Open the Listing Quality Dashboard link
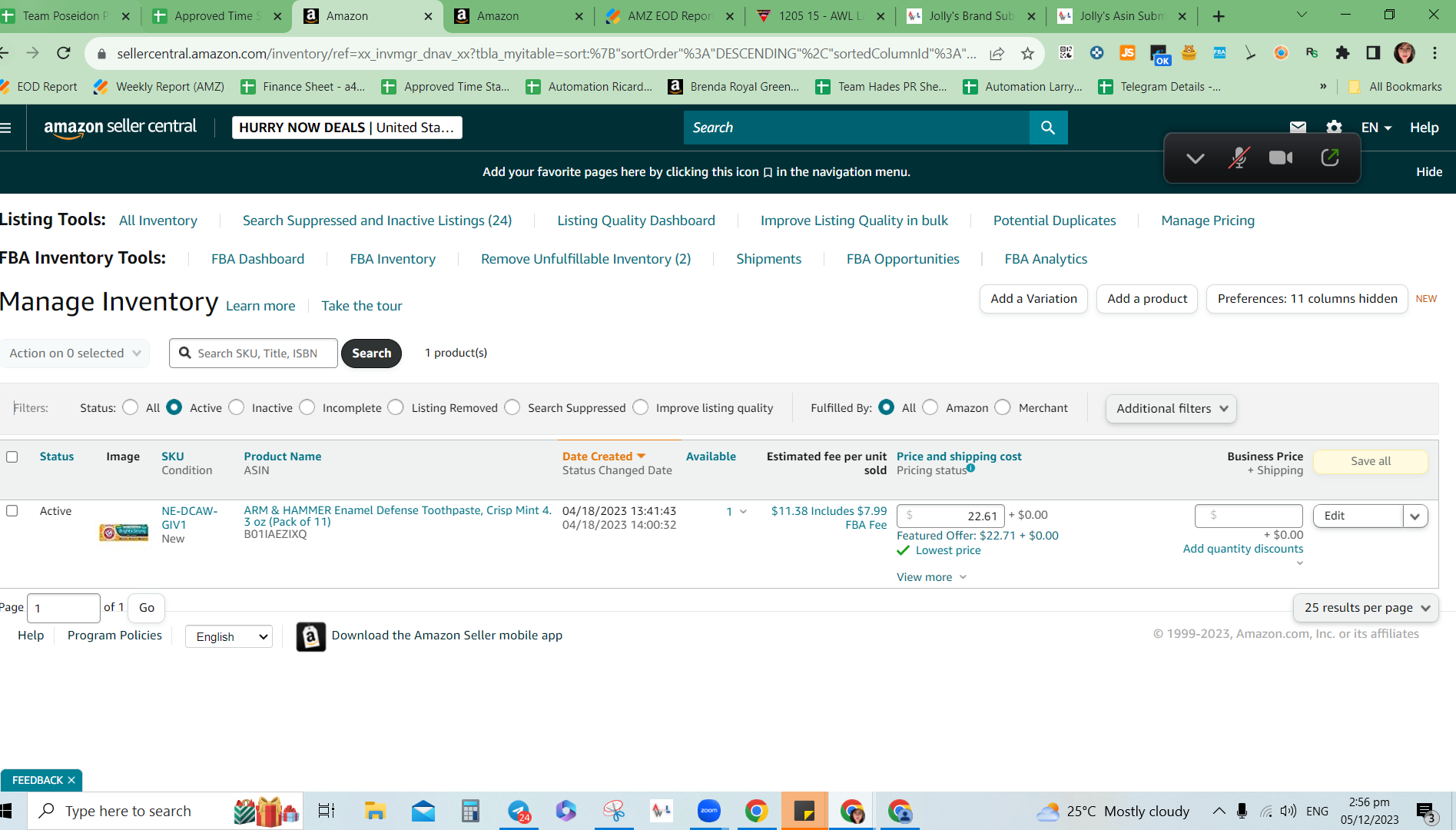 coord(636,221)
